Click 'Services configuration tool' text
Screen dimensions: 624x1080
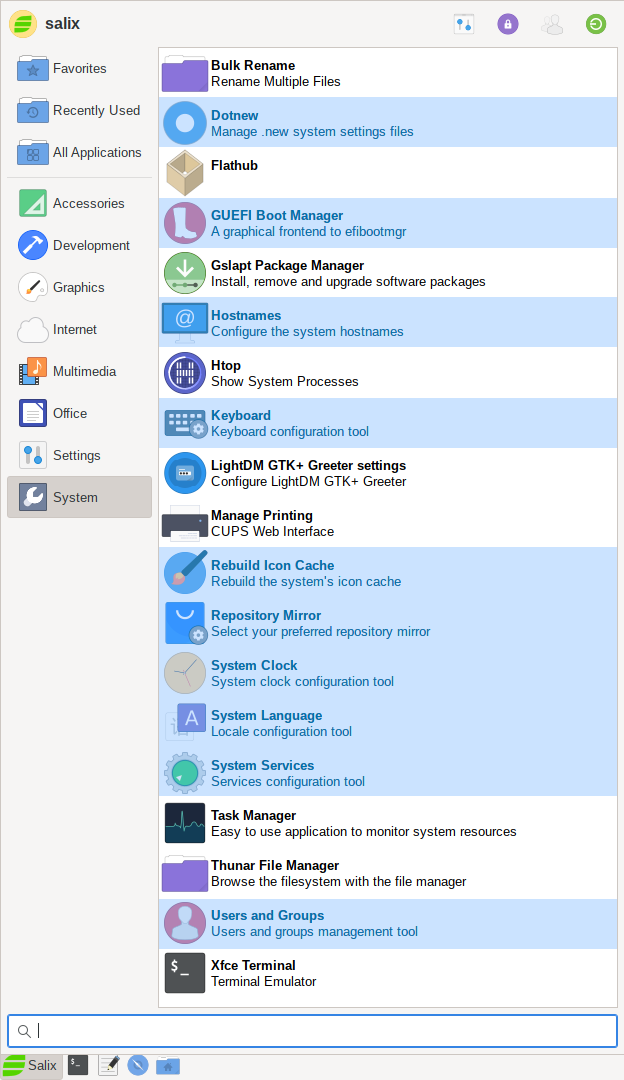(x=288, y=782)
